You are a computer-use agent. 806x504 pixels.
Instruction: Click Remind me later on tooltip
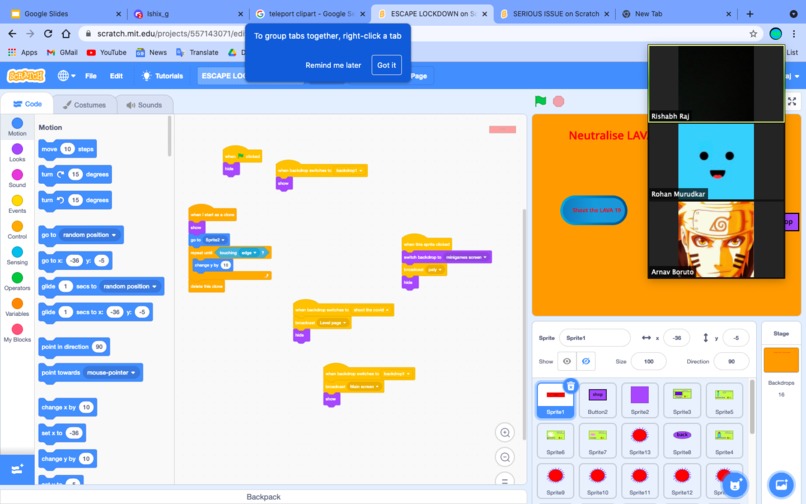pos(333,65)
